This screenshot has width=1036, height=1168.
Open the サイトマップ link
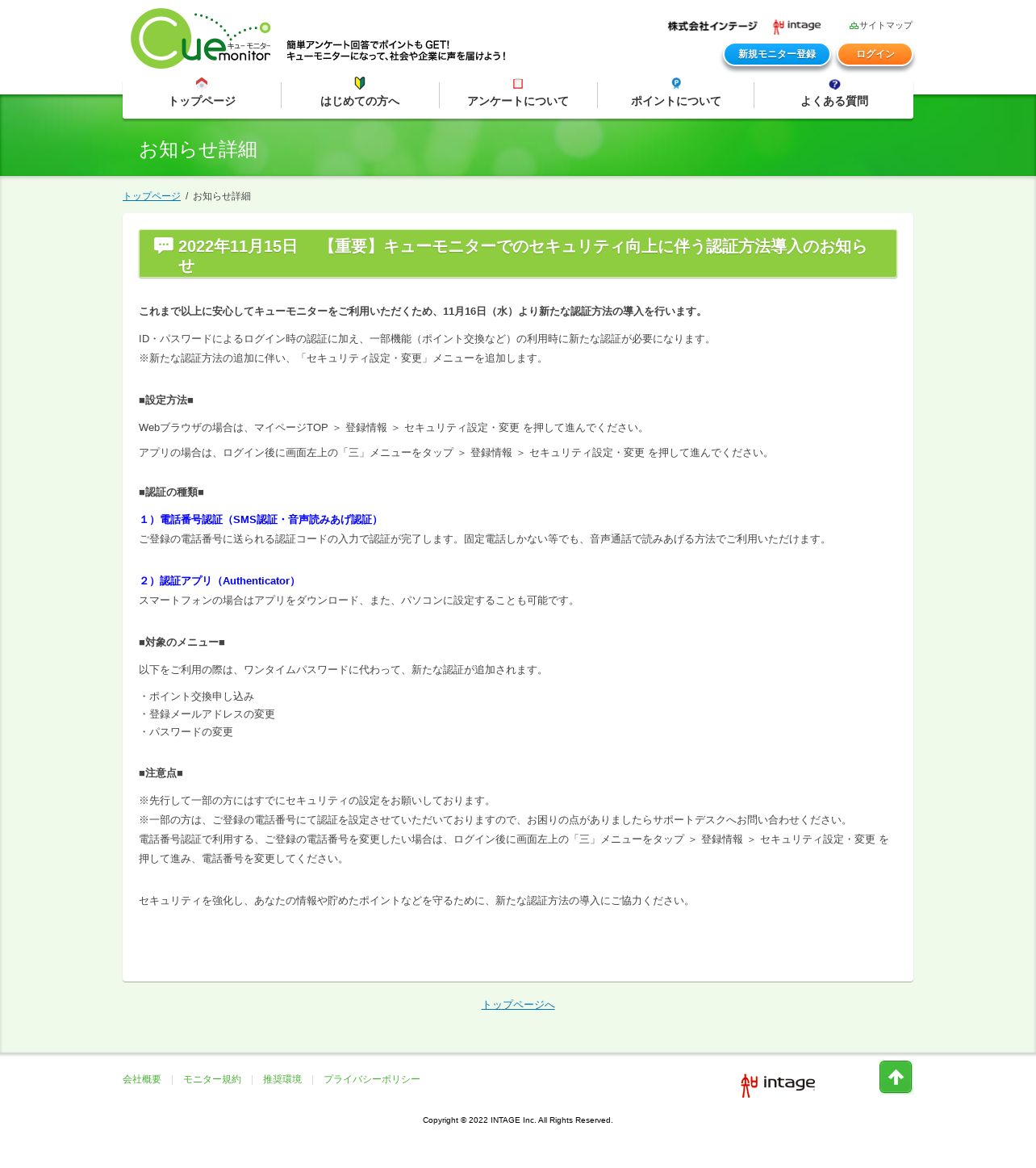click(886, 26)
